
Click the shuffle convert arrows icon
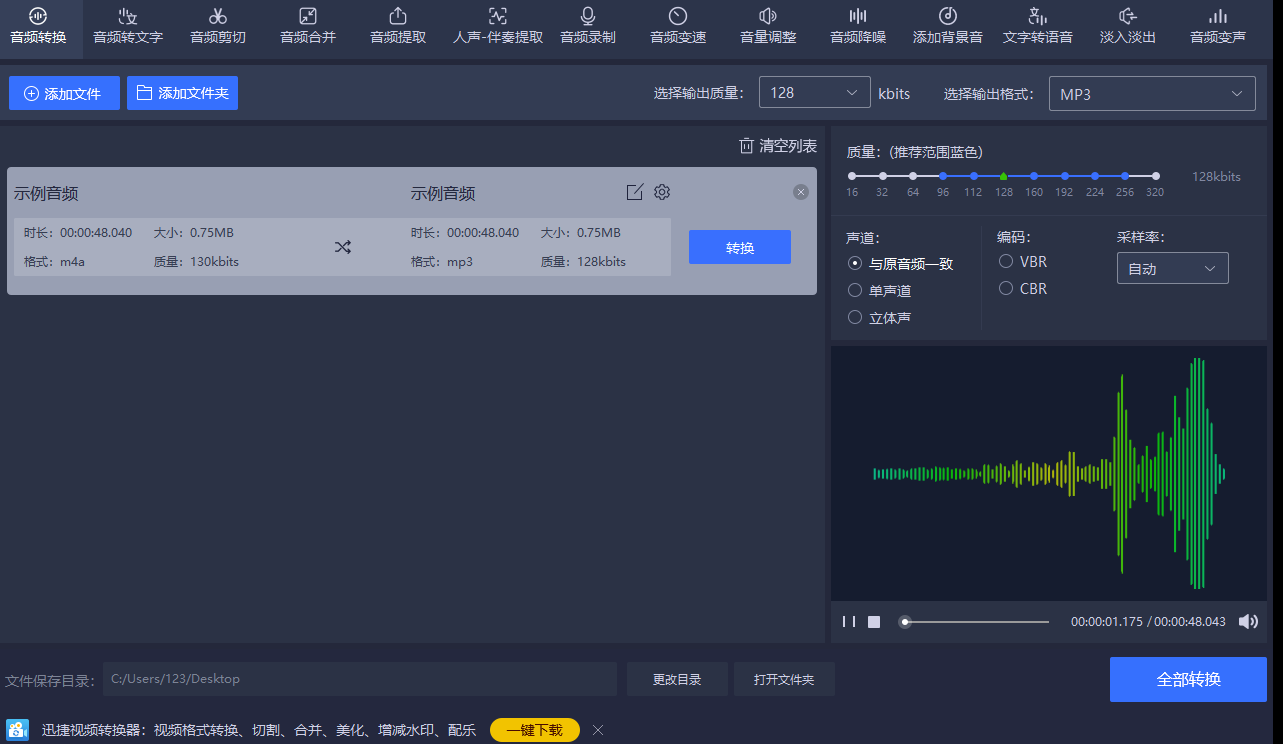pos(343,247)
